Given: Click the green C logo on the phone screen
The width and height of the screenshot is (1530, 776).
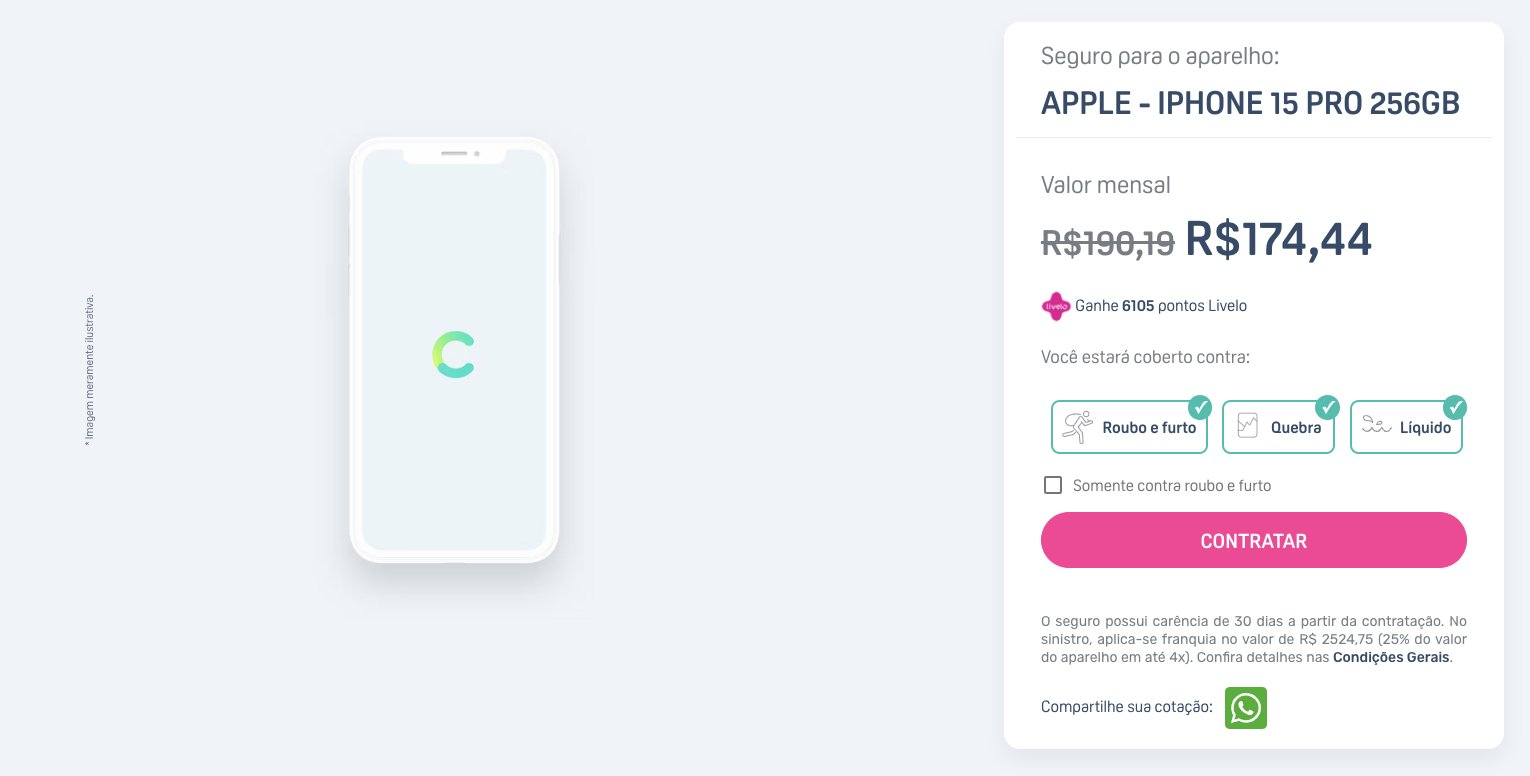Looking at the screenshot, I should (454, 355).
